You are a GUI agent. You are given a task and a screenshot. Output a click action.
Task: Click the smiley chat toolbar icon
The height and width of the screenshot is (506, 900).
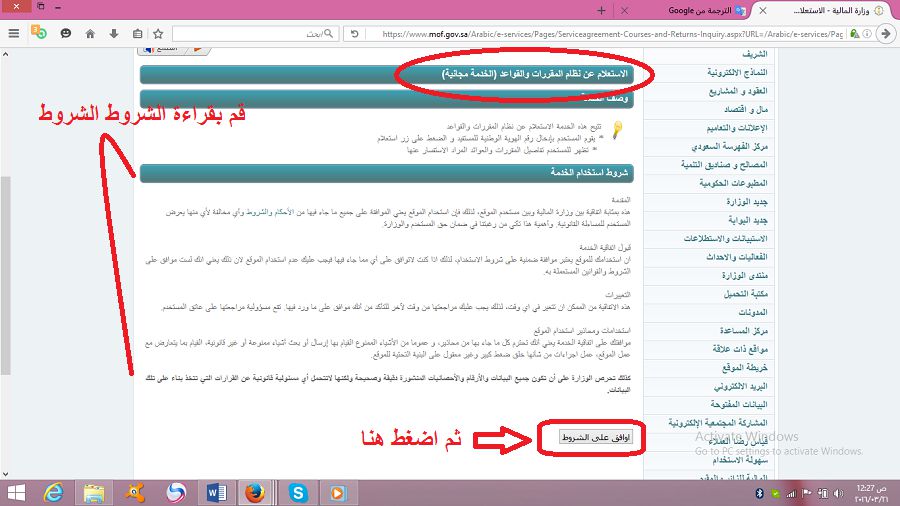point(66,33)
